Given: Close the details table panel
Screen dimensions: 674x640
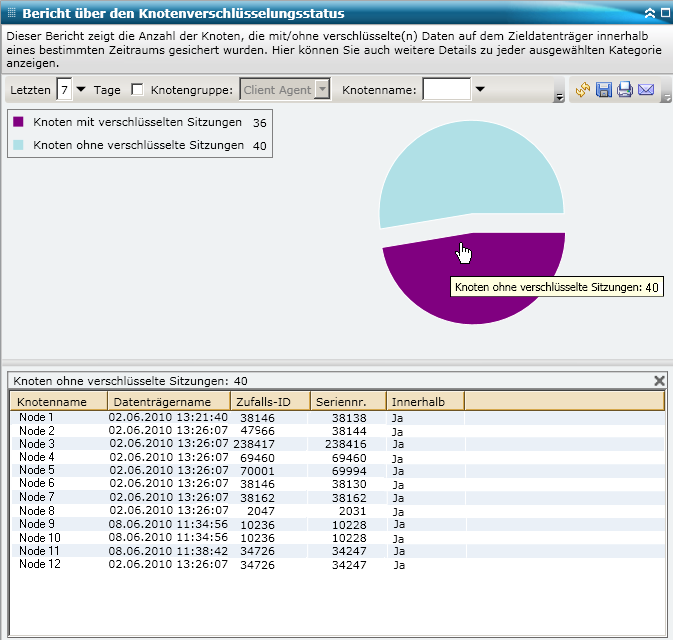Looking at the screenshot, I should [x=659, y=381].
